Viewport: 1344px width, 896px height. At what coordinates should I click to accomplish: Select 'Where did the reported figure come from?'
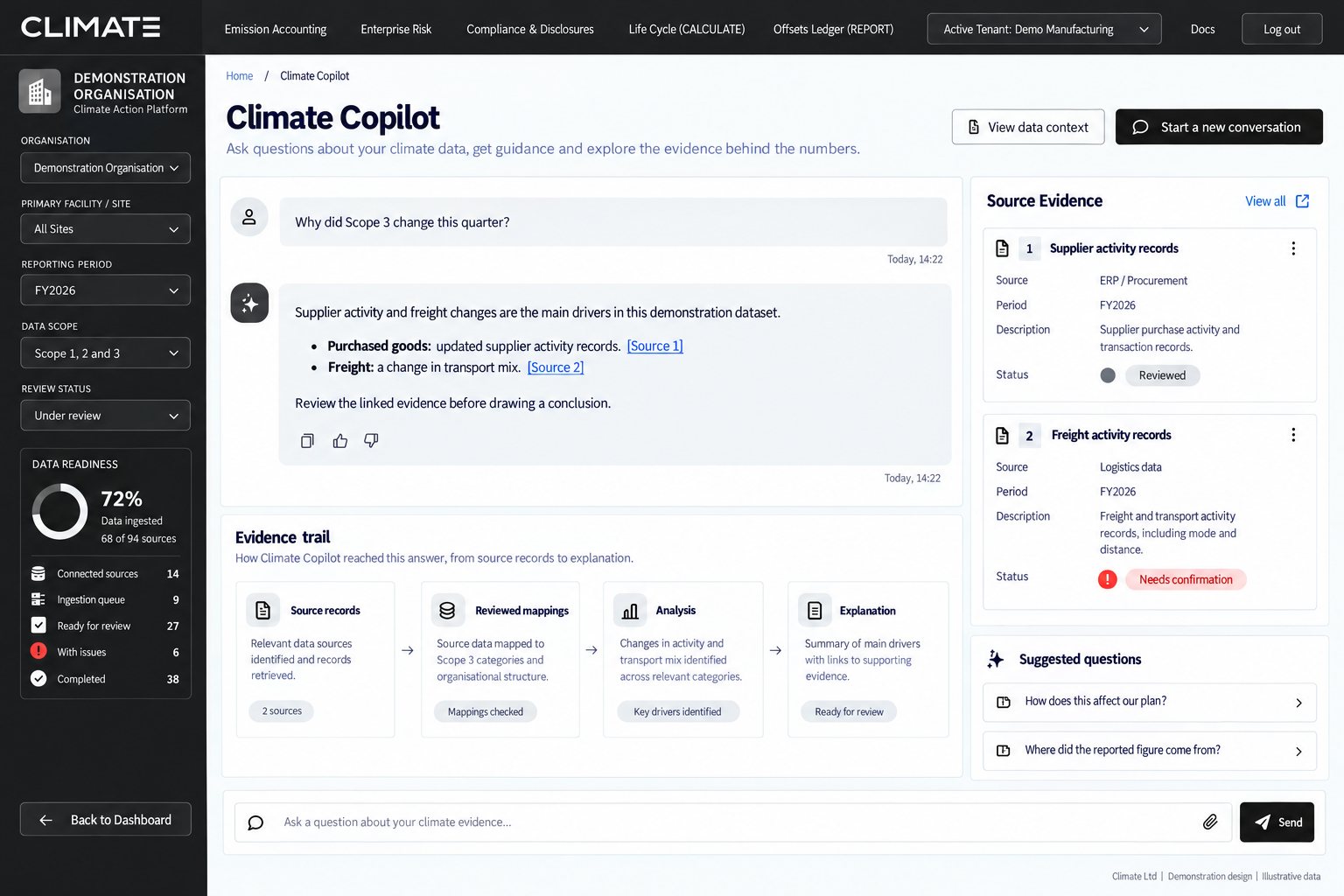tap(1150, 751)
